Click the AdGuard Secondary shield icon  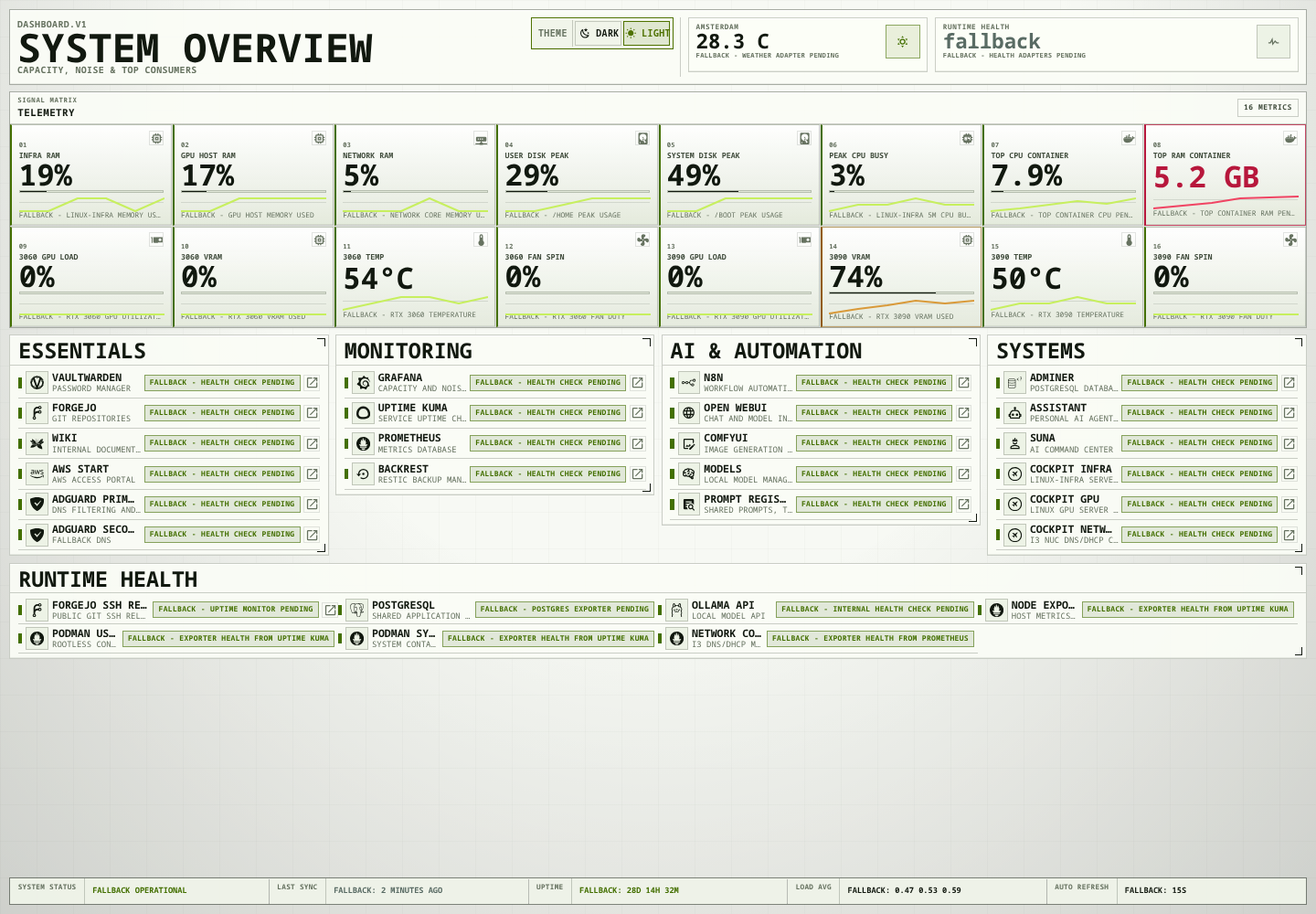(x=37, y=535)
